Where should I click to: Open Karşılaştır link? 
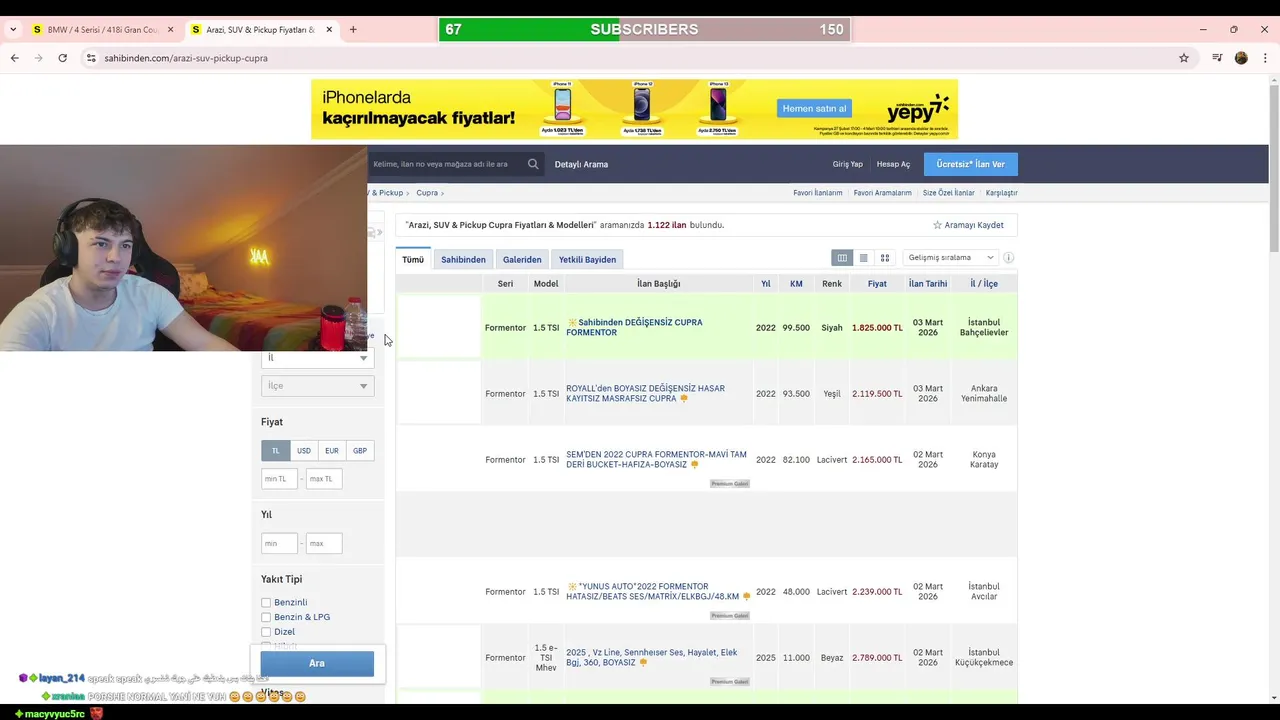coord(1002,193)
